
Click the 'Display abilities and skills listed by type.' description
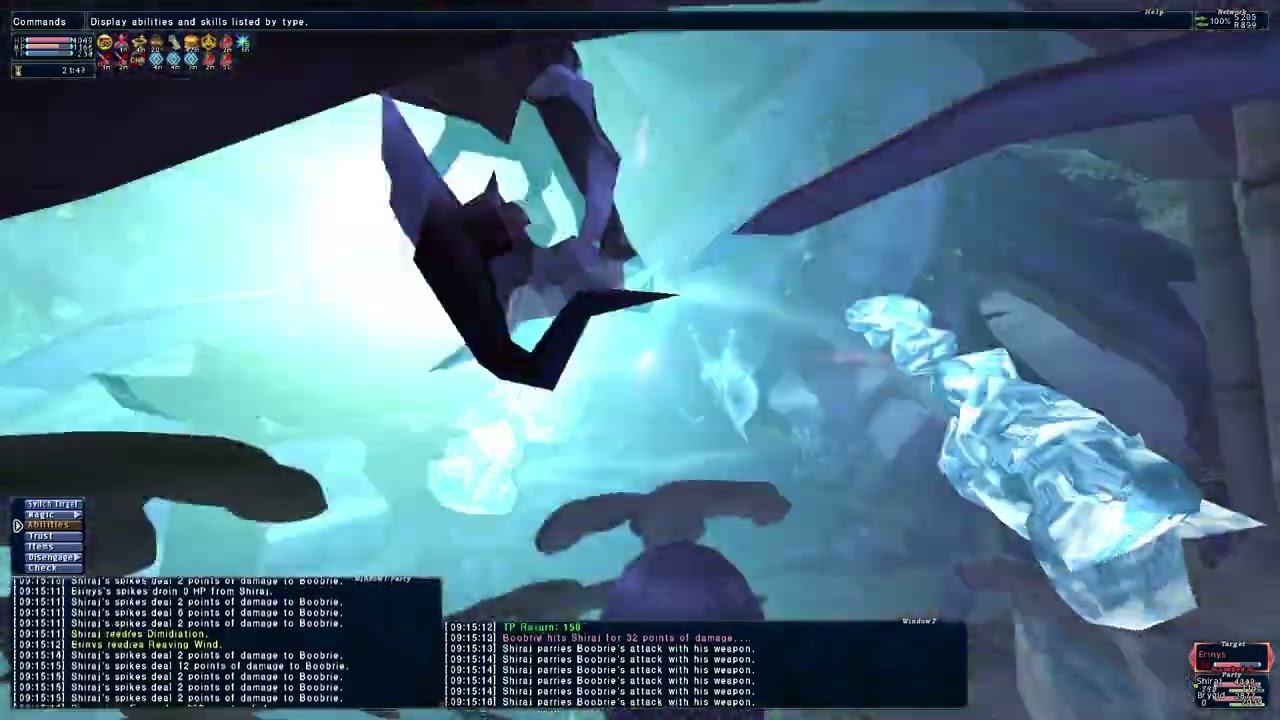click(199, 22)
